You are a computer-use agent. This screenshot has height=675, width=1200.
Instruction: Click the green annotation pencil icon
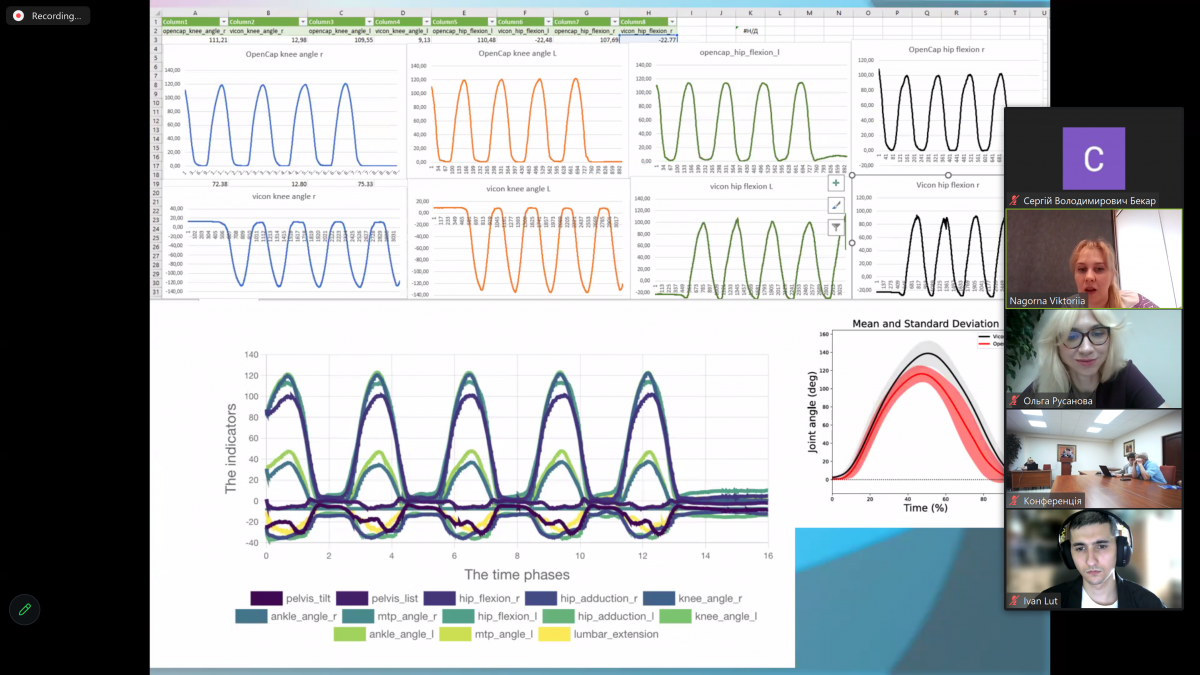click(x=24, y=609)
